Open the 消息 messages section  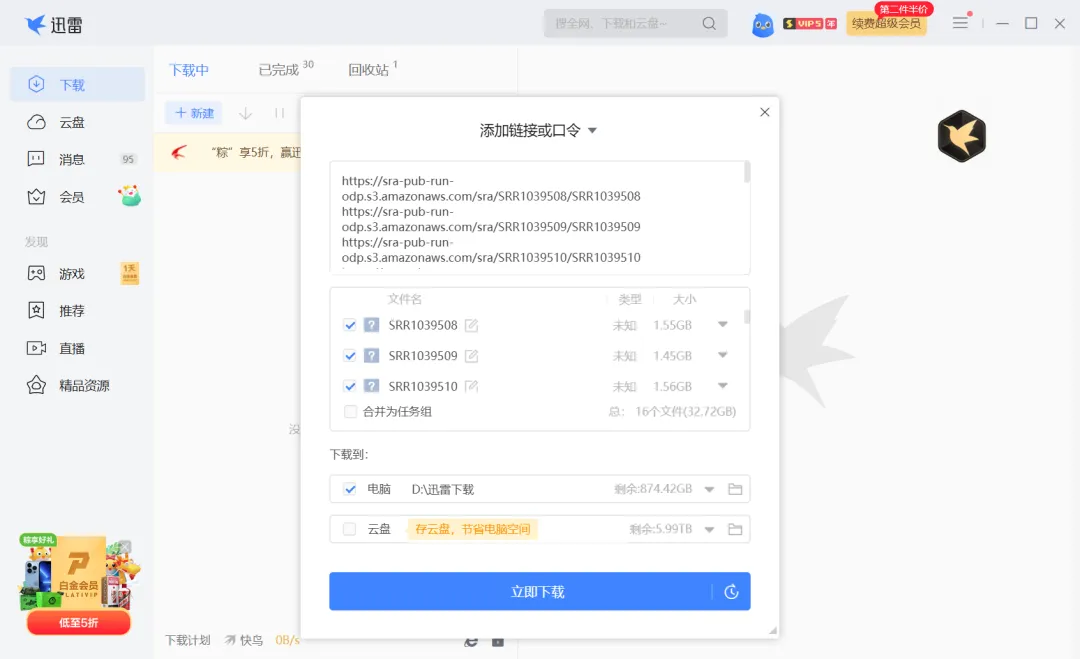click(x=77, y=160)
